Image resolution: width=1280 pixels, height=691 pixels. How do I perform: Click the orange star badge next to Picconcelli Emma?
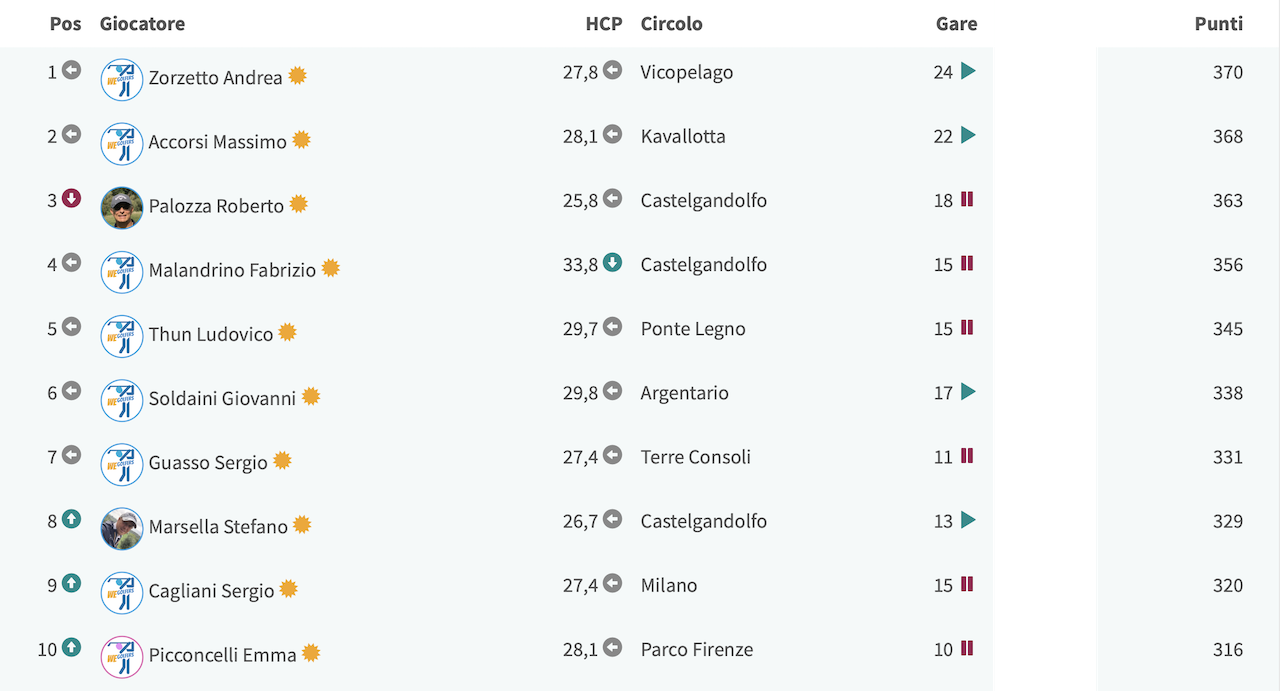coord(311,653)
